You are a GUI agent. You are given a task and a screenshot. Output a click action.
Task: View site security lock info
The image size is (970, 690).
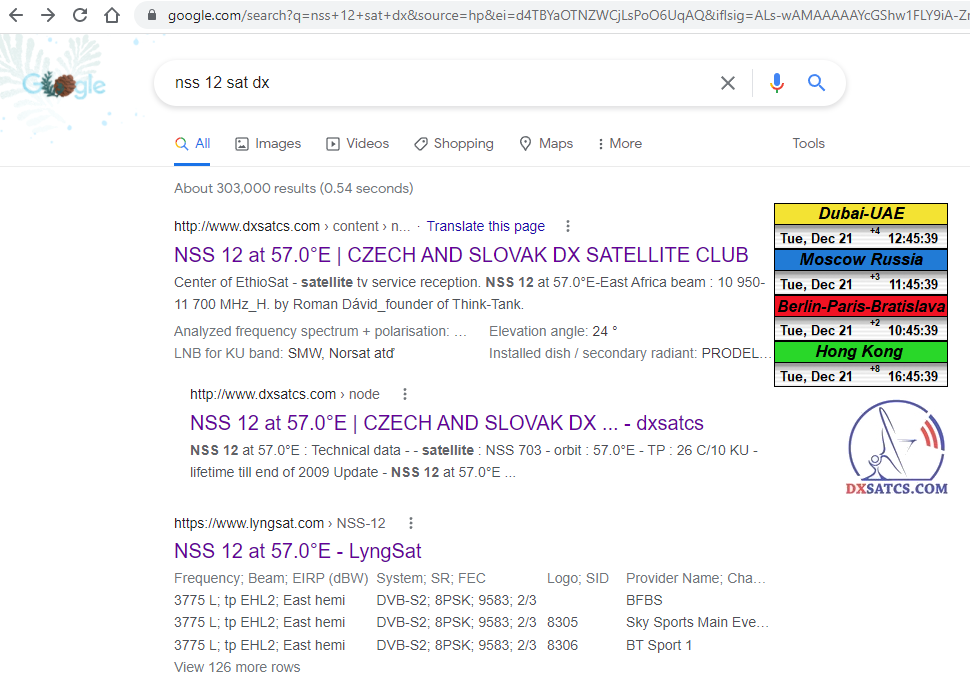152,15
